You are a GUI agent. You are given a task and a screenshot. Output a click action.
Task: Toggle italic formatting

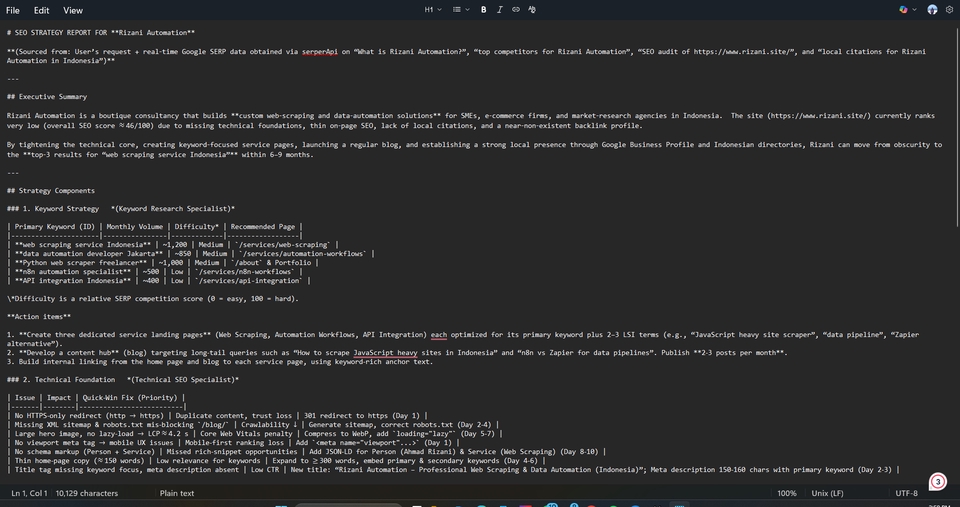click(x=500, y=10)
